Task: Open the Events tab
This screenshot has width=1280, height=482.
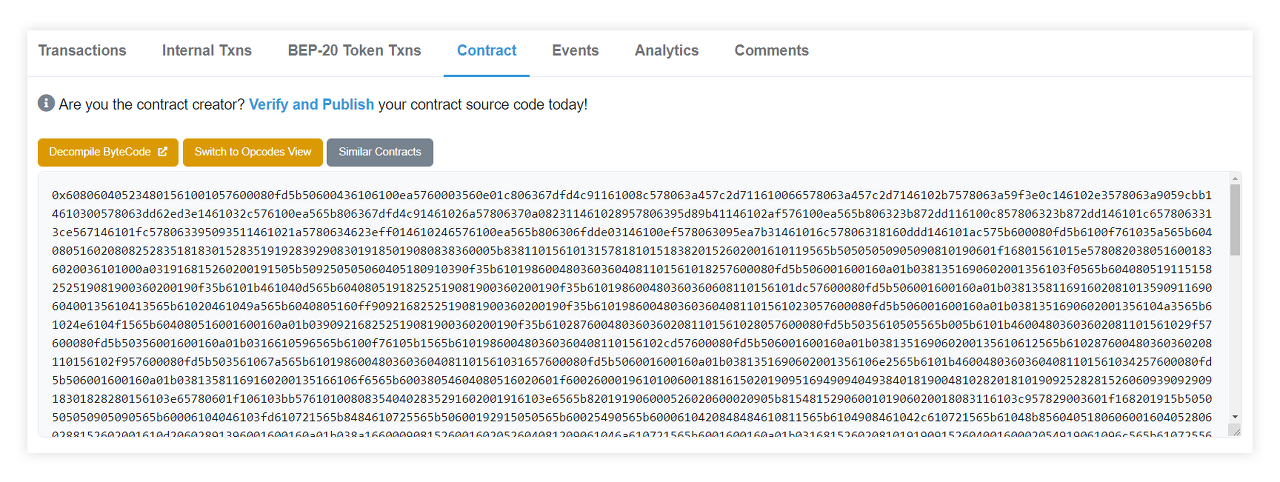Action: [575, 51]
